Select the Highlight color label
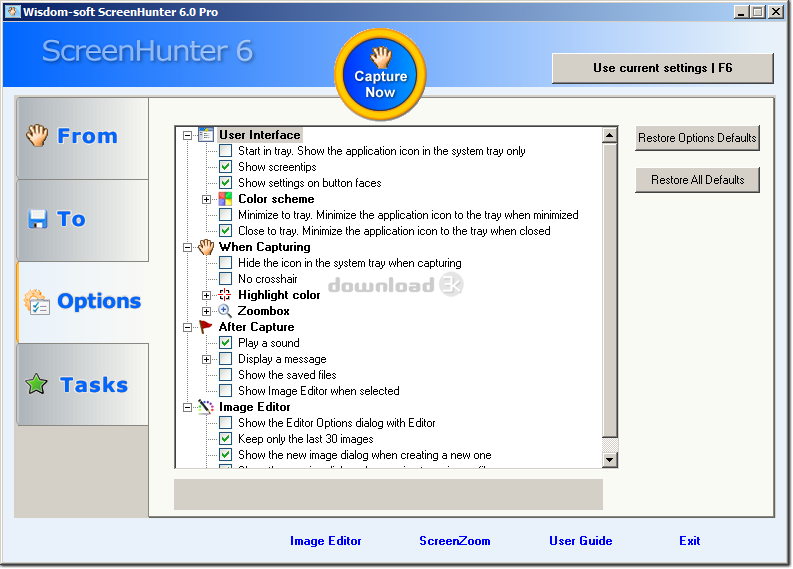The width and height of the screenshot is (793, 569). point(279,295)
